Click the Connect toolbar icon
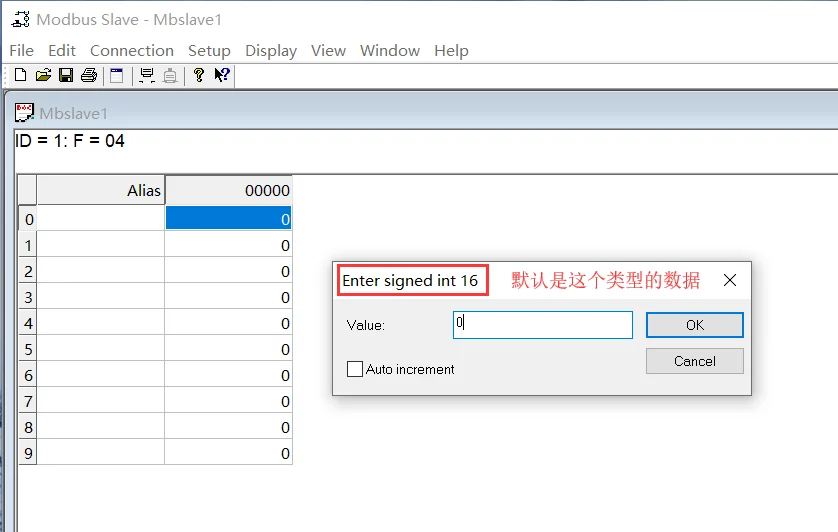Image resolution: width=838 pixels, height=532 pixels. tap(146, 75)
